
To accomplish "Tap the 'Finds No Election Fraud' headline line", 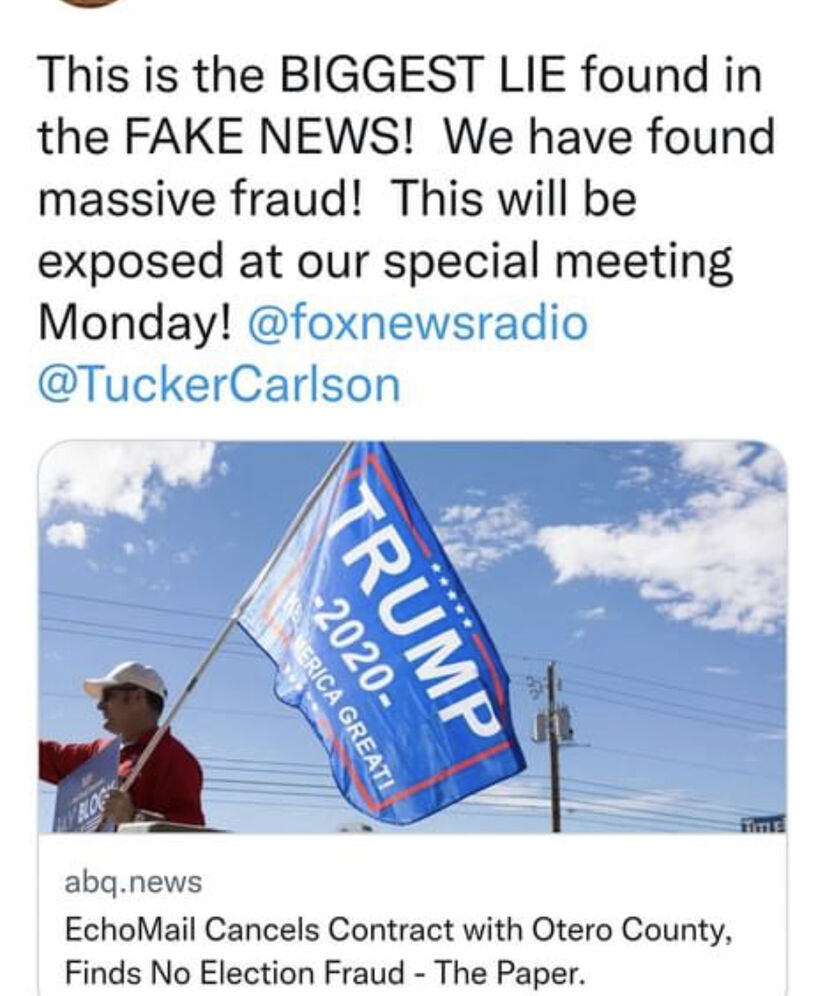I will [x=323, y=972].
